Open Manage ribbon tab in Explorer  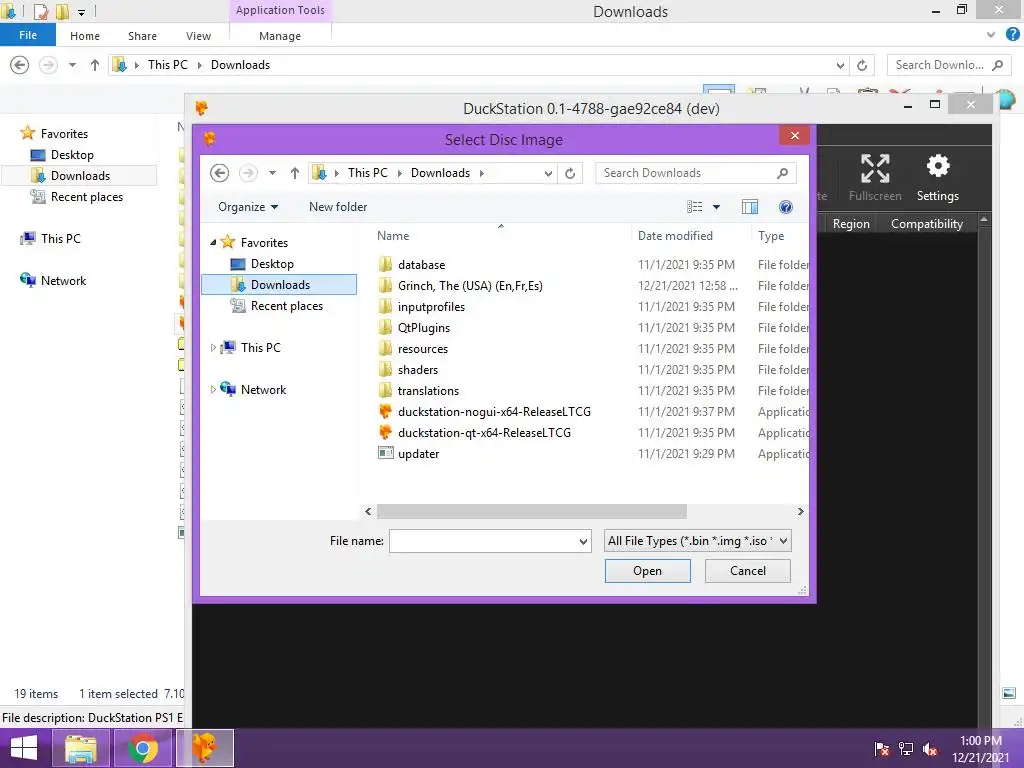280,36
